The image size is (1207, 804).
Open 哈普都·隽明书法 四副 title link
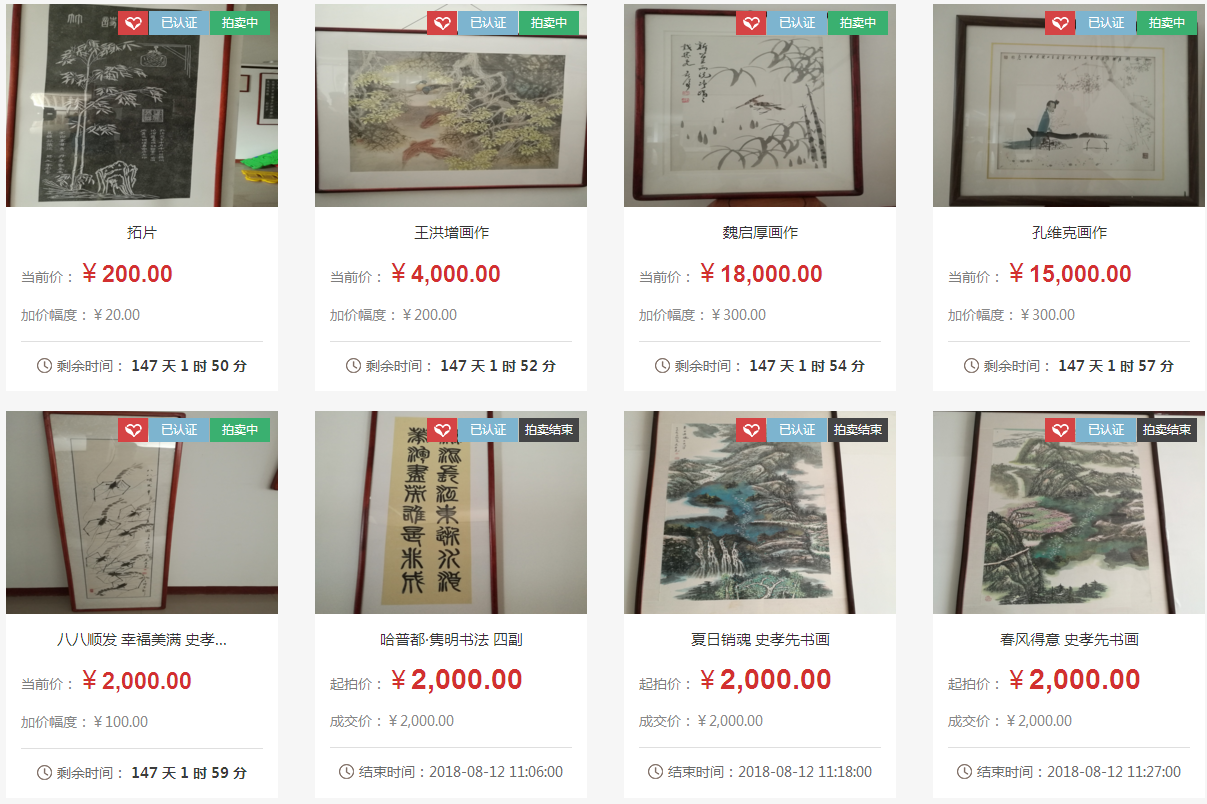click(451, 639)
